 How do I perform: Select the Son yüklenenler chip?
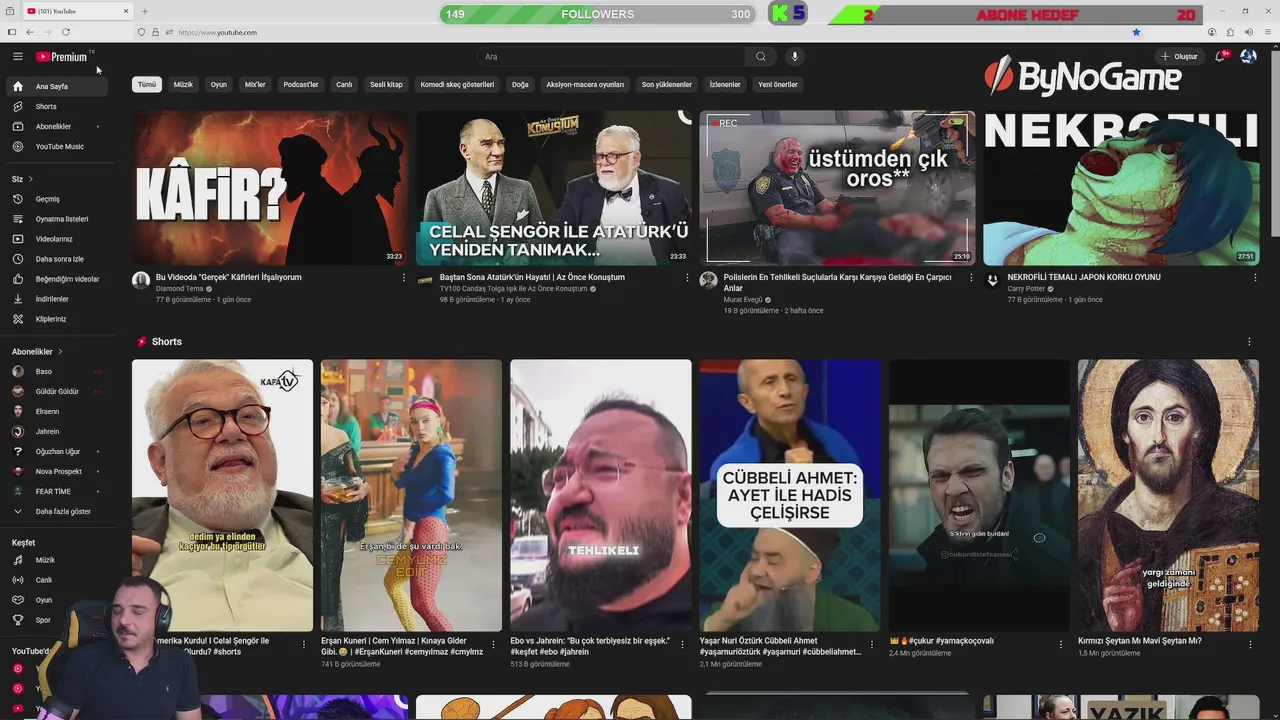click(x=667, y=85)
